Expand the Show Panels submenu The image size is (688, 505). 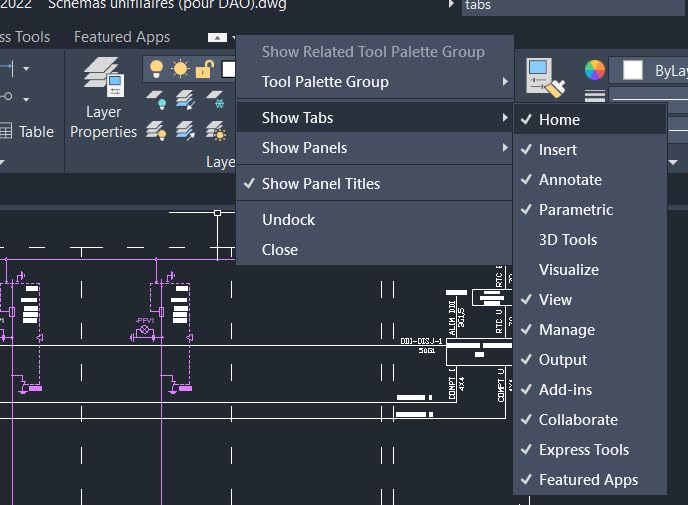304,148
